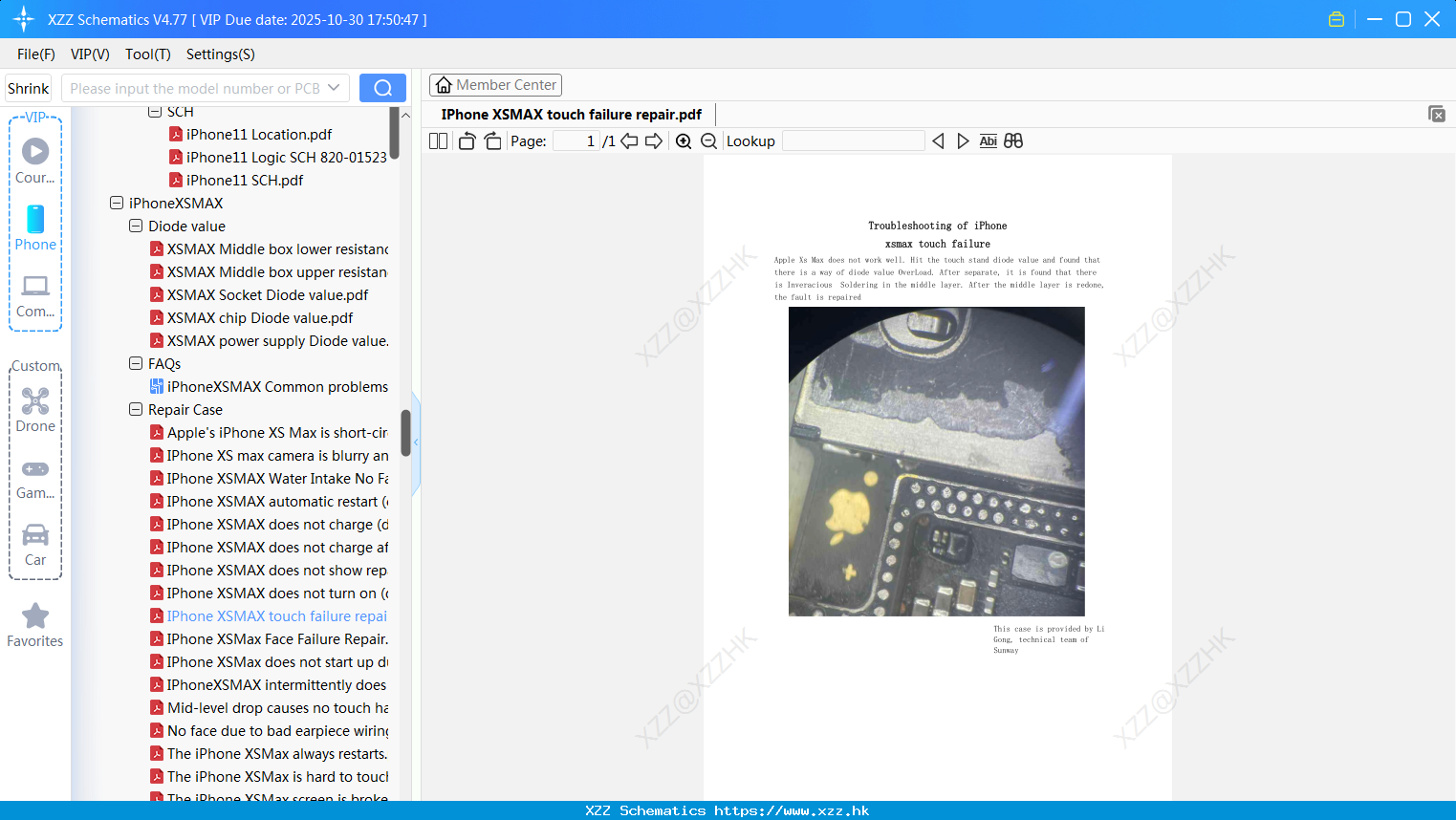
Task: Toggle the two-page view icon
Action: (438, 141)
